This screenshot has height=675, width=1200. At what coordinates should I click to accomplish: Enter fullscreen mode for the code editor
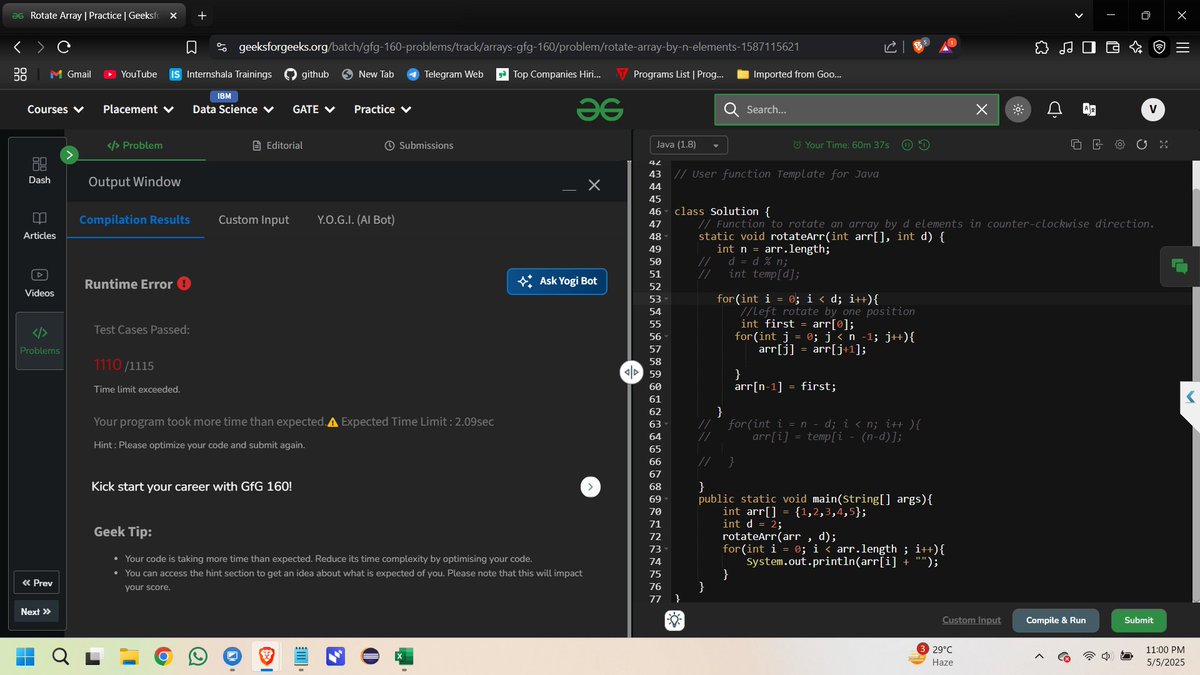[x=1163, y=145]
